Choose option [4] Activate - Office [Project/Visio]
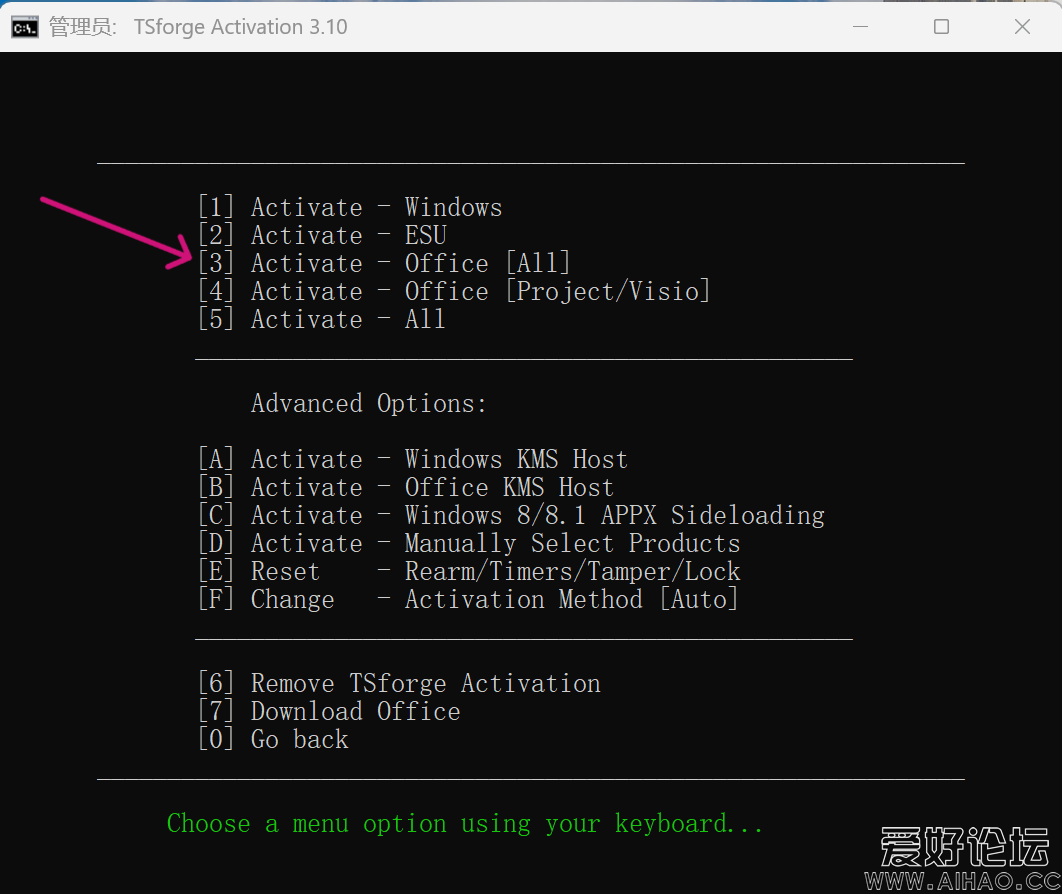This screenshot has height=894, width=1062. pyautogui.click(x=454, y=291)
